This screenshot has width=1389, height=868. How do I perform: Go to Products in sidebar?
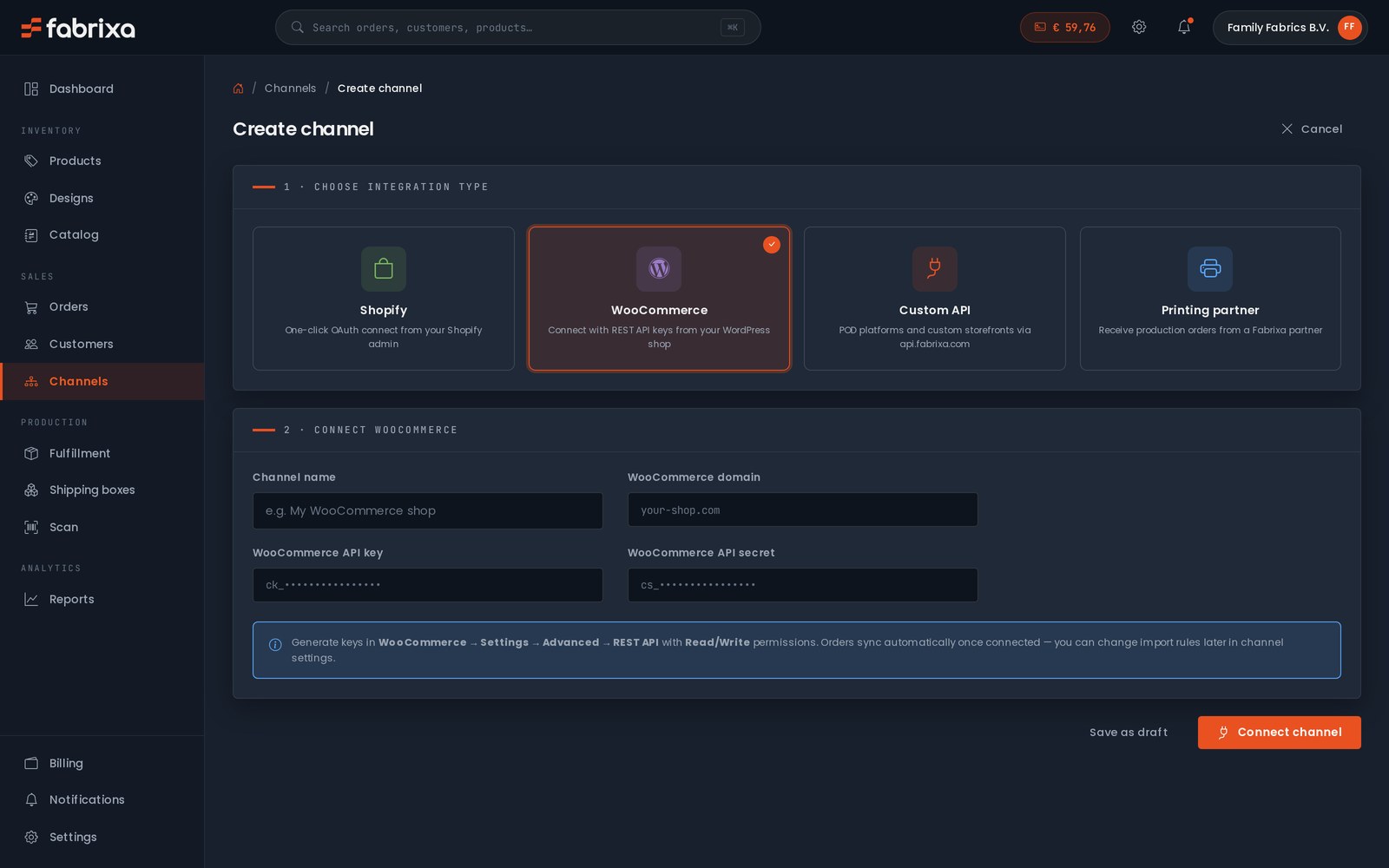pyautogui.click(x=102, y=161)
